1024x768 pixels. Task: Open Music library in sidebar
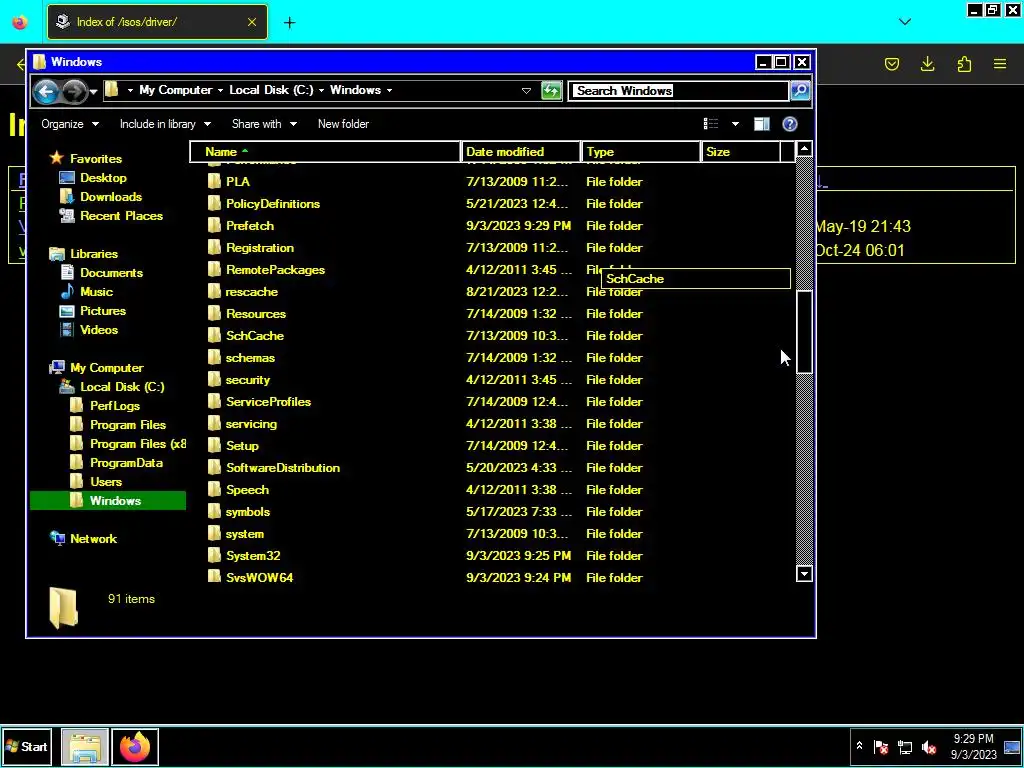pos(96,292)
